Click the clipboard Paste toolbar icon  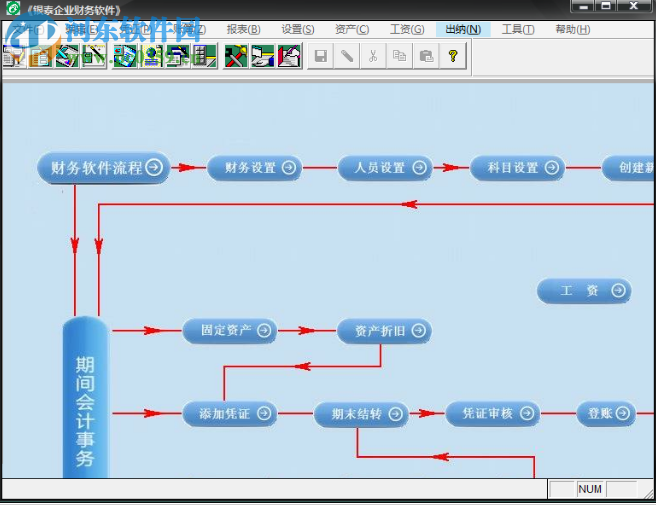coord(426,56)
